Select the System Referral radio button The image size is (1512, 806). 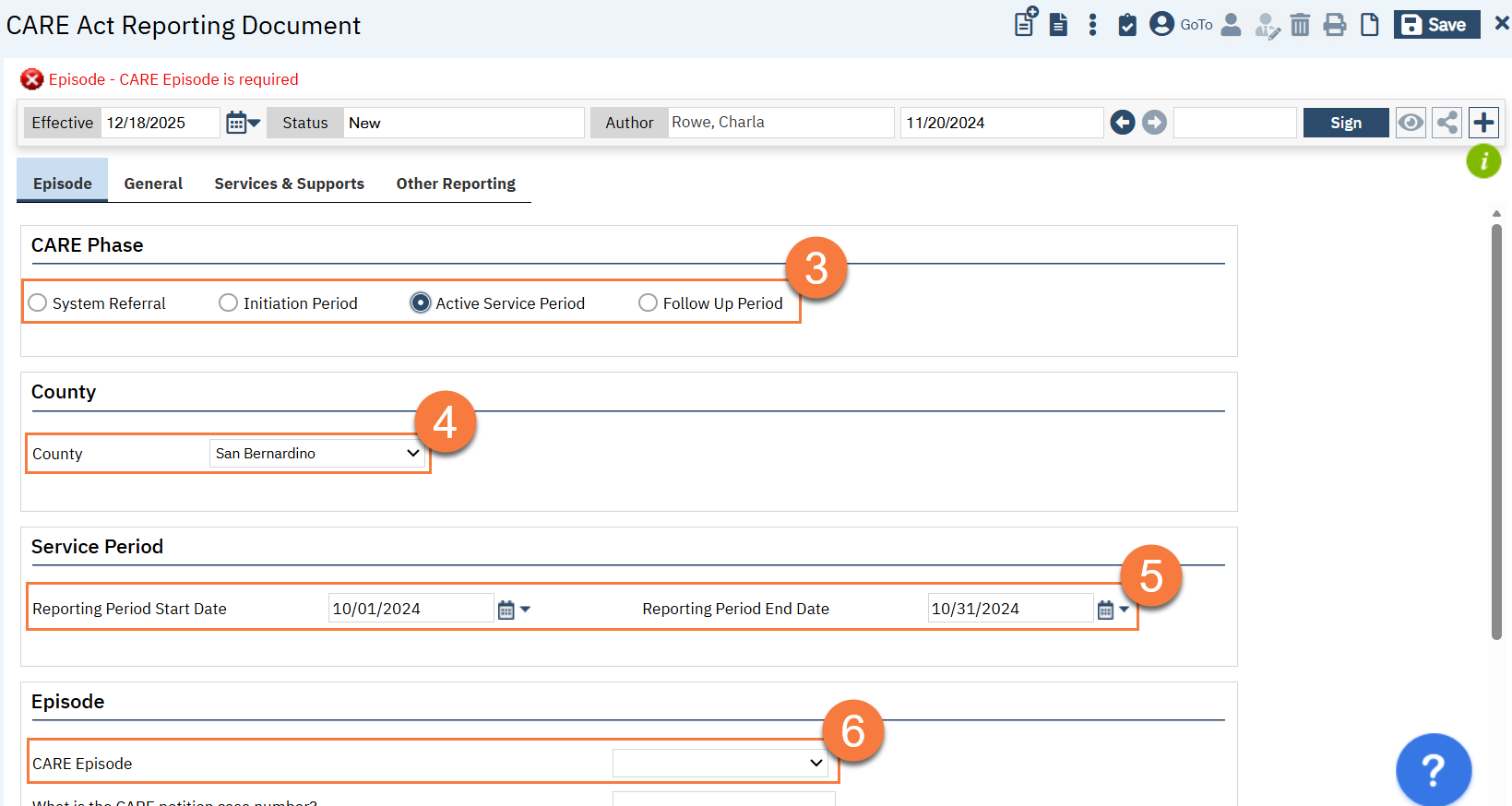[x=38, y=303]
